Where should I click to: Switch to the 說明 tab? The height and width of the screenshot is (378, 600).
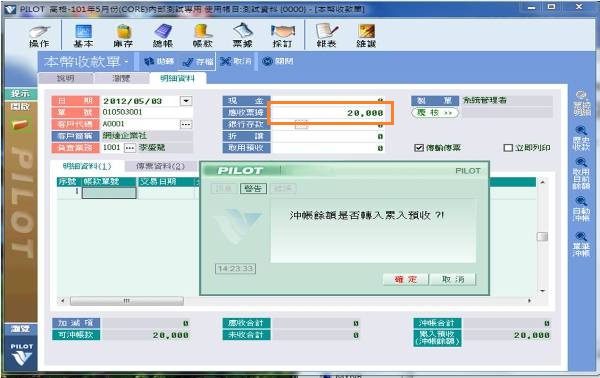[65, 78]
